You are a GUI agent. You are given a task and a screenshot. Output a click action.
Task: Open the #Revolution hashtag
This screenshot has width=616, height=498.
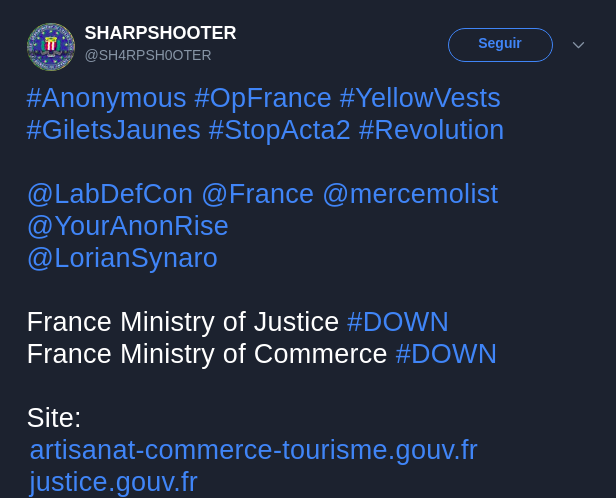(x=431, y=130)
